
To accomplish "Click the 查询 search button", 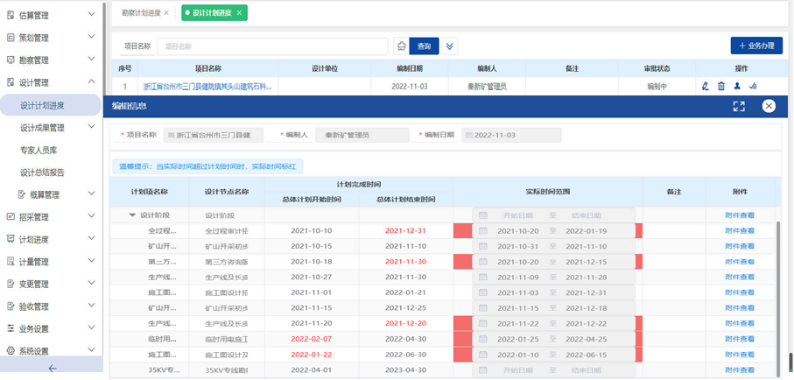I will tap(424, 46).
